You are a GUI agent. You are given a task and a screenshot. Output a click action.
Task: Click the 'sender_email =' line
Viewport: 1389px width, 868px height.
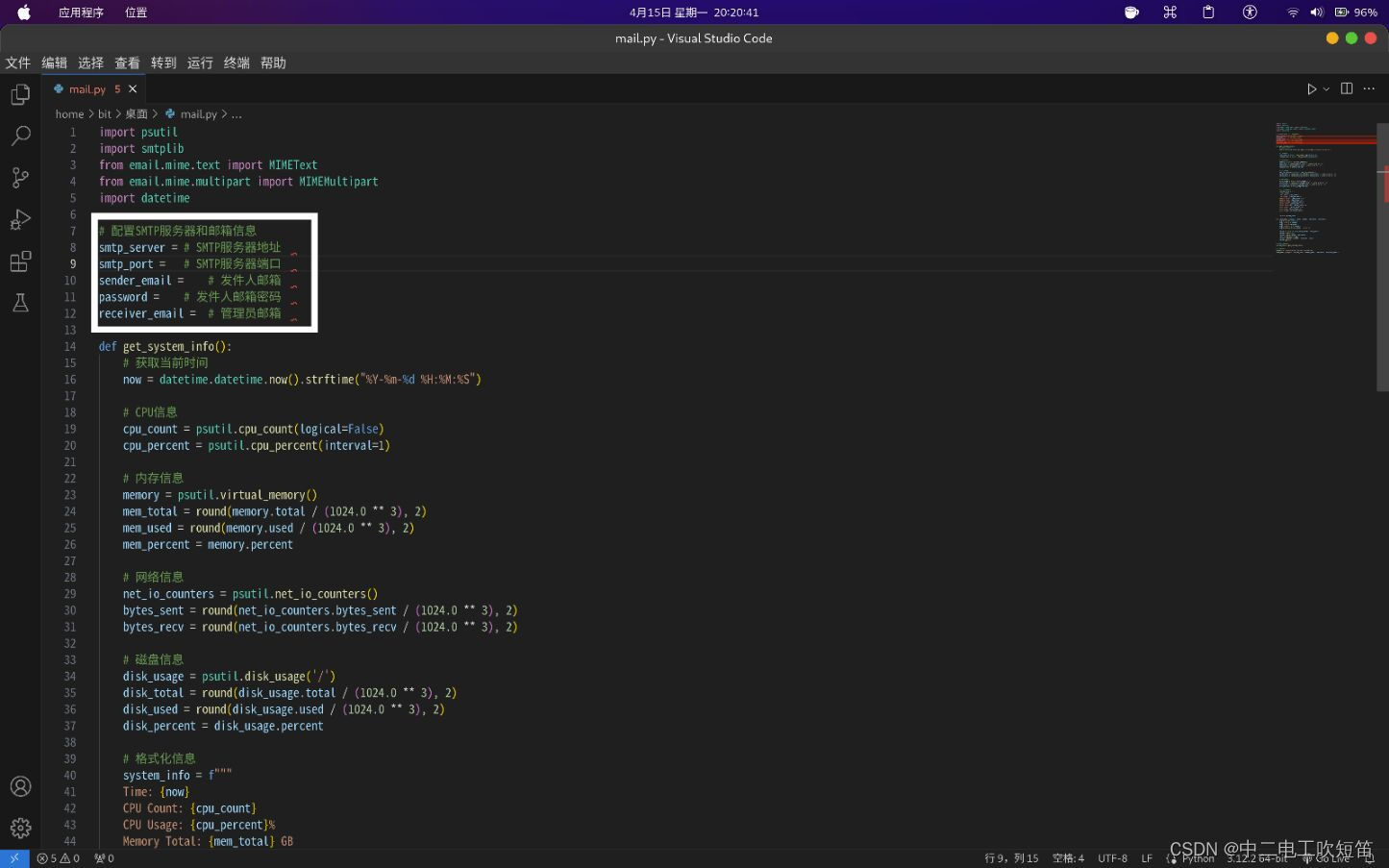pos(190,280)
